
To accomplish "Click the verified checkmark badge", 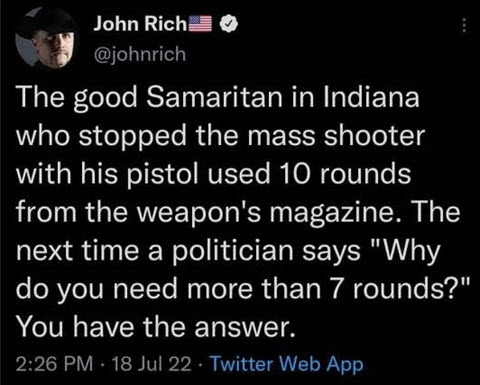I will (229, 24).
